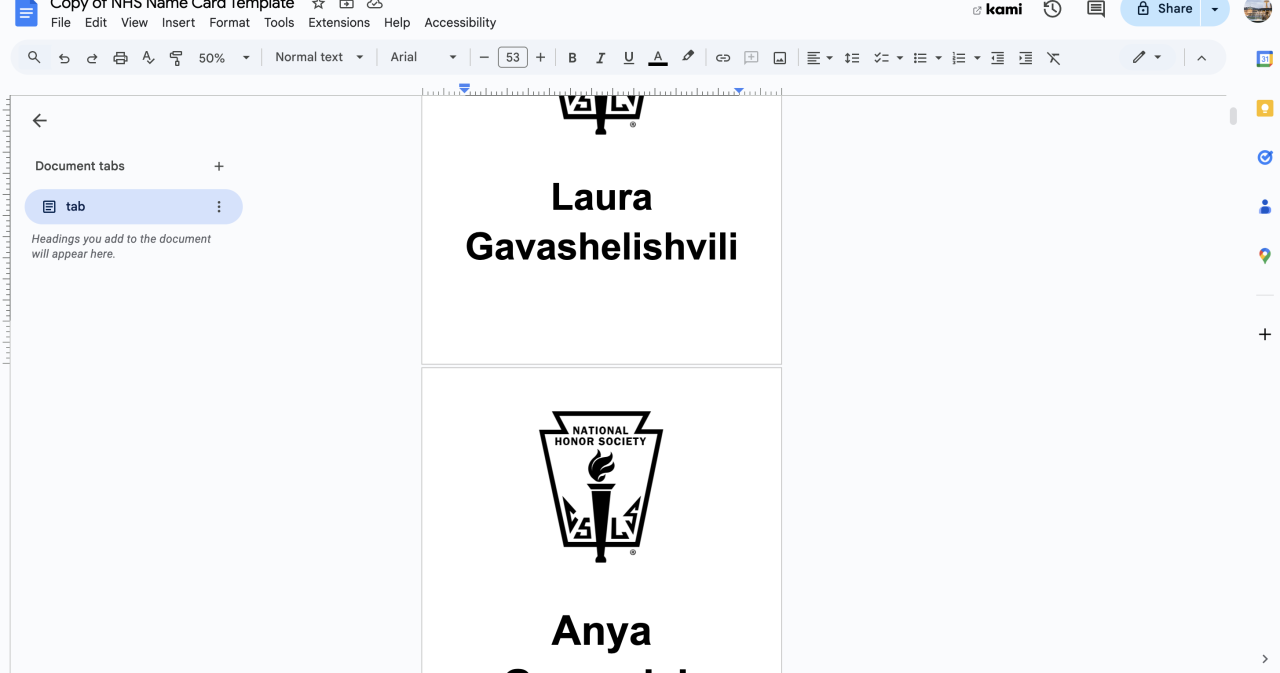Viewport: 1280px width, 673px height.
Task: Add a comment from the toolbar
Action: coord(751,58)
